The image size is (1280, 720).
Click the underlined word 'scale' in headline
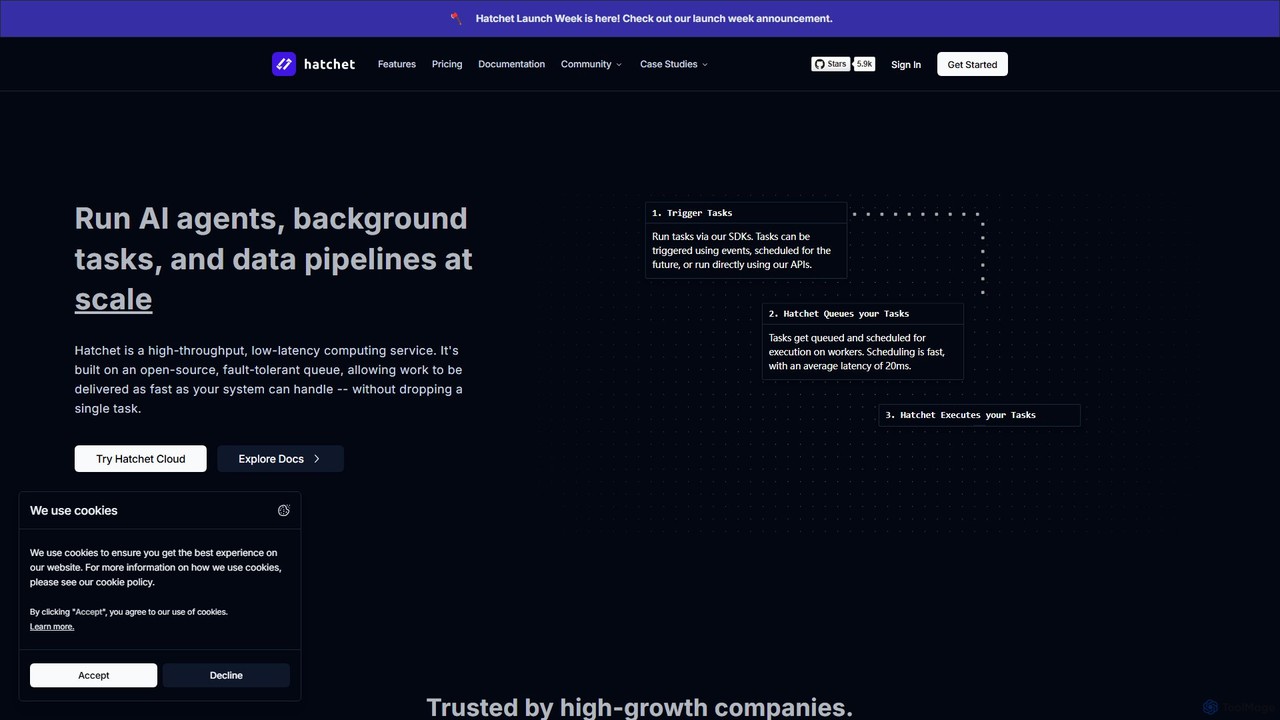113,299
